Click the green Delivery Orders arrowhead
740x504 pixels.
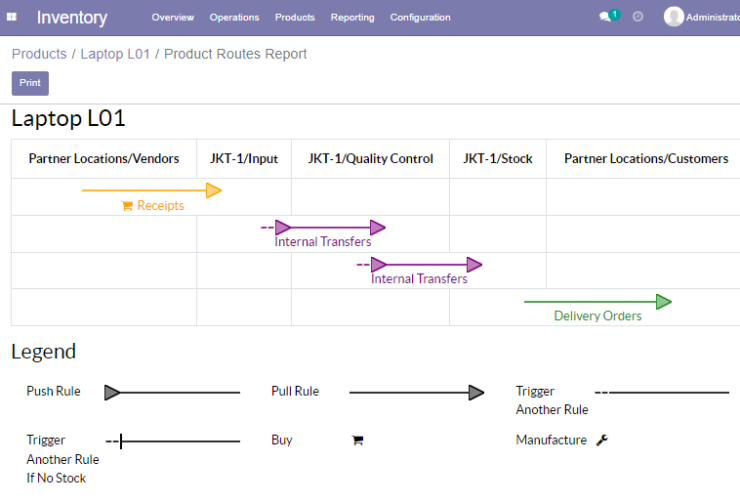[664, 302]
